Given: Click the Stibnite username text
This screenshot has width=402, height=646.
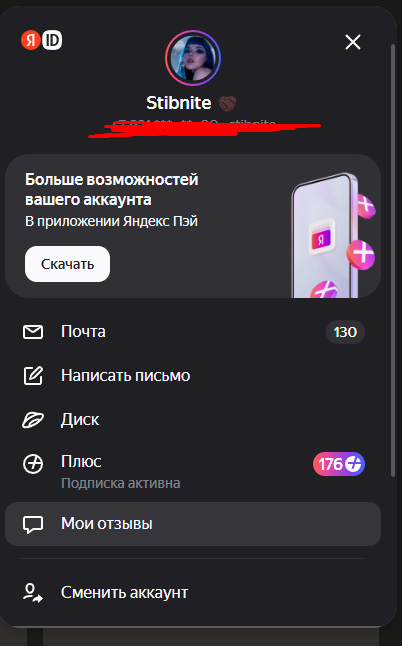Looking at the screenshot, I should point(179,103).
